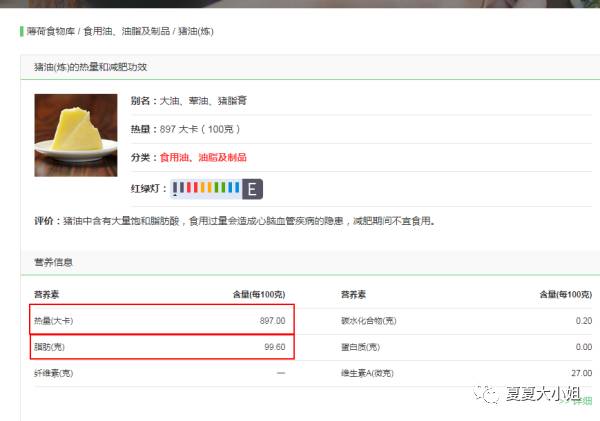Click the 碳水化合物(克) row label
The height and width of the screenshot is (421, 600).
pyautogui.click(x=368, y=321)
